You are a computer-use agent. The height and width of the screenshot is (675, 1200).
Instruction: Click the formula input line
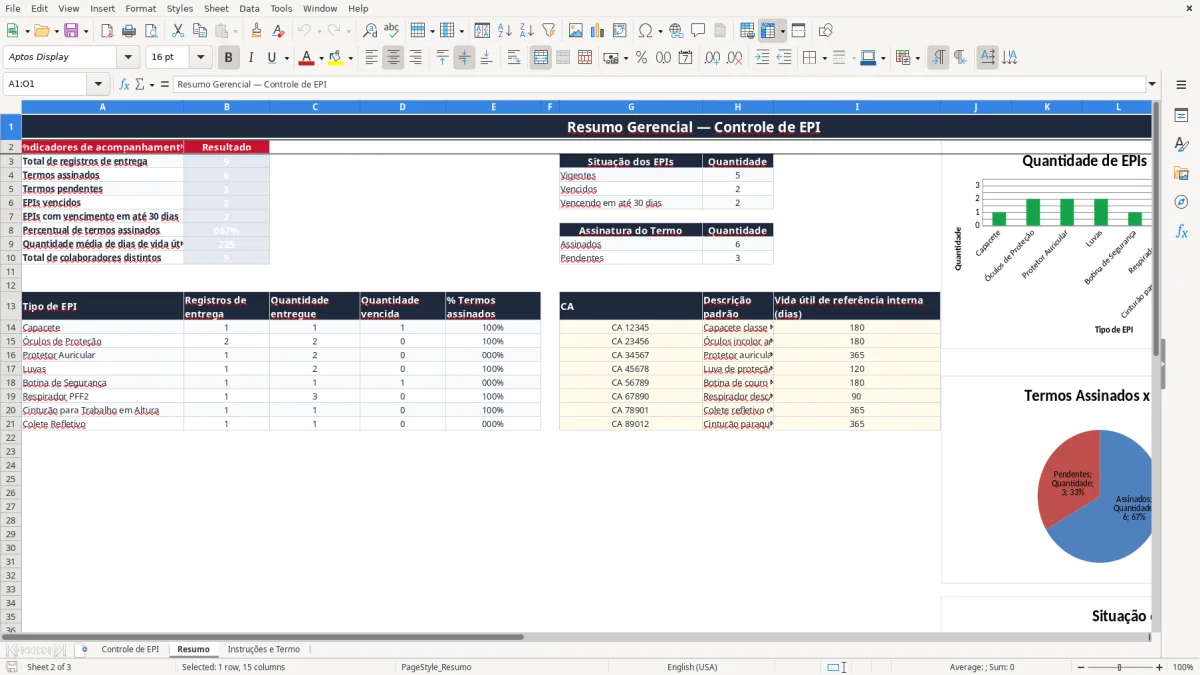point(659,84)
